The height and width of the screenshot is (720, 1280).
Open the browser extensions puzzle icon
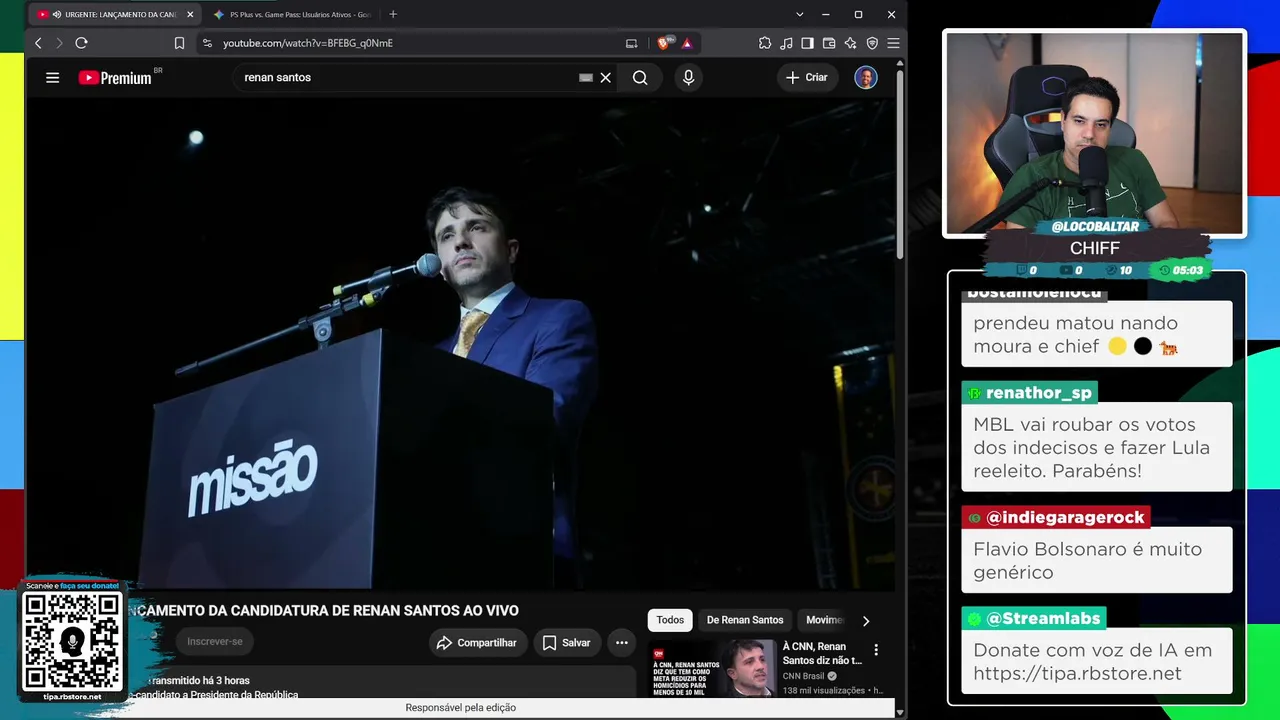[x=765, y=43]
